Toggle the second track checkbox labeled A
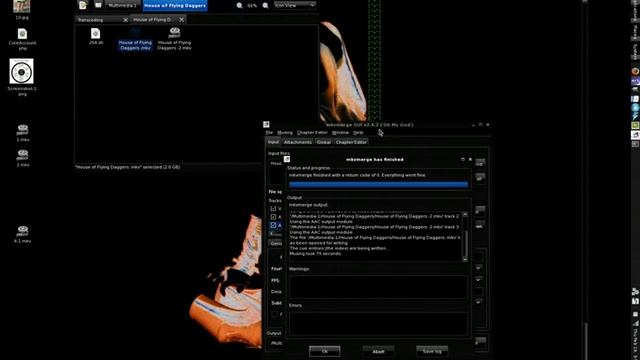640x360 pixels. (x=273, y=217)
